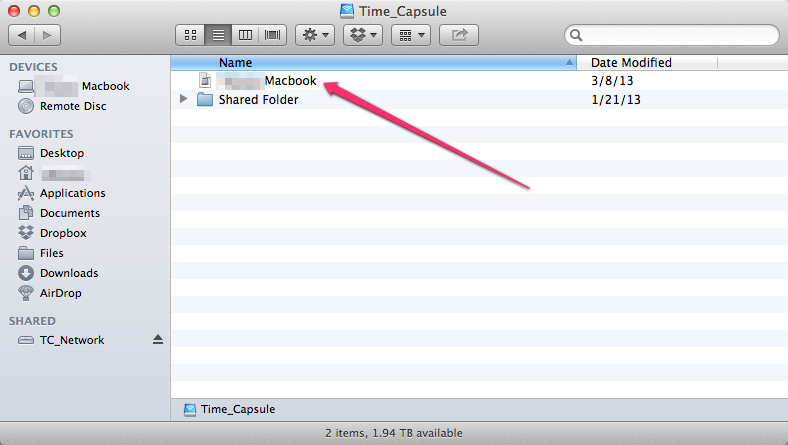This screenshot has width=788, height=445.
Task: Open Files folder from Favorites
Action: click(x=85, y=253)
